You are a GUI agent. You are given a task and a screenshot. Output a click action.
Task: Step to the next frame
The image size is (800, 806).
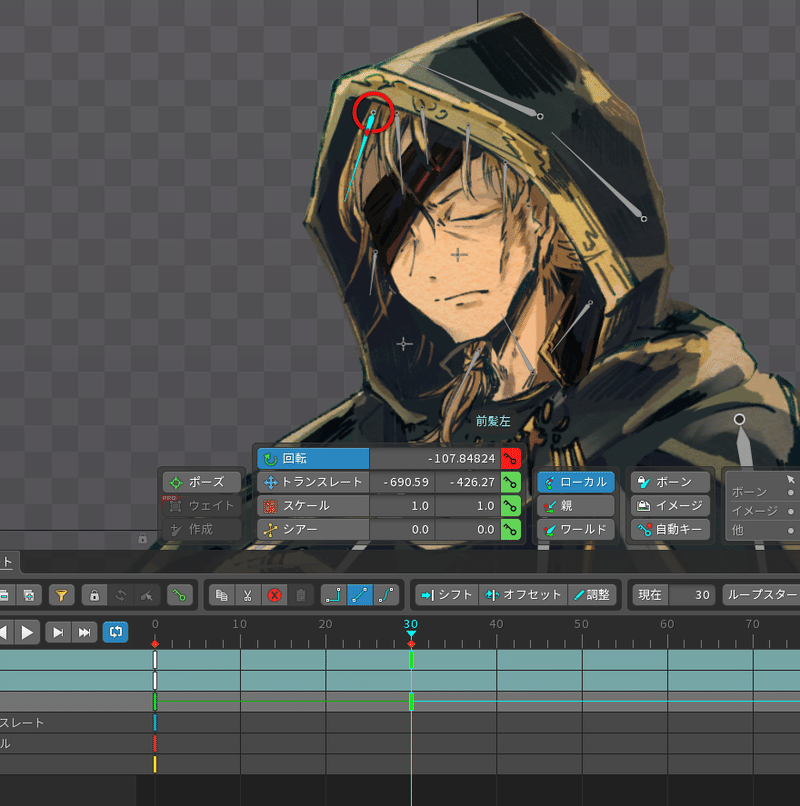point(58,632)
